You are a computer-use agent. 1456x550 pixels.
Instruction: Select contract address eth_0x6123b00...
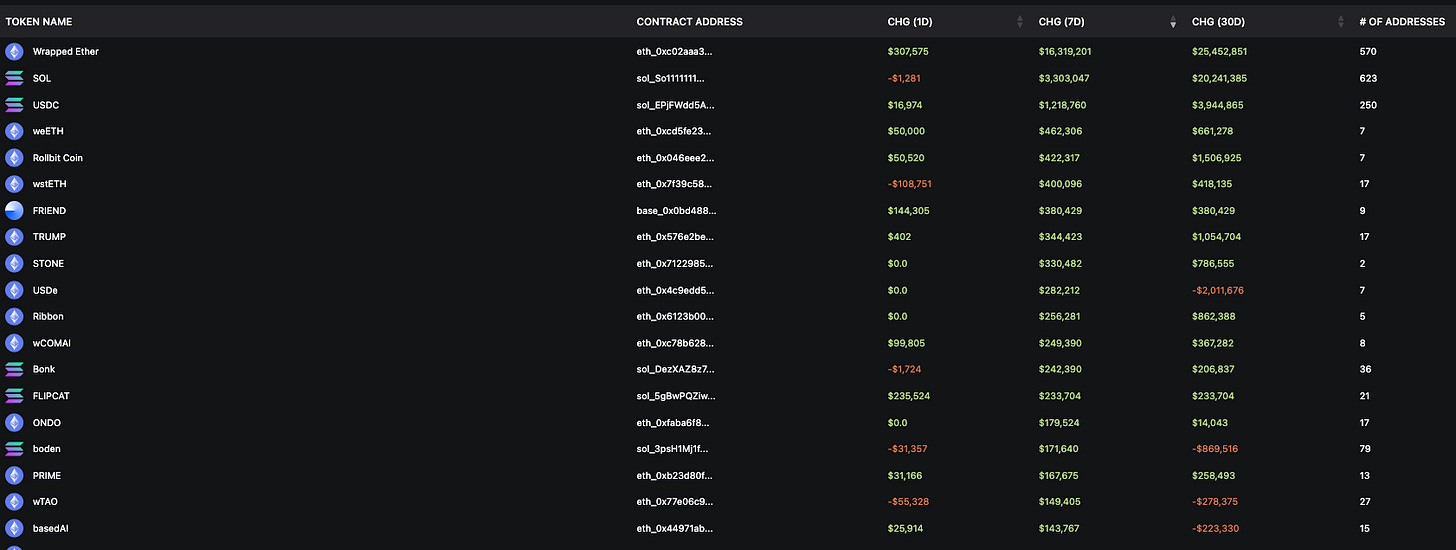click(x=675, y=316)
